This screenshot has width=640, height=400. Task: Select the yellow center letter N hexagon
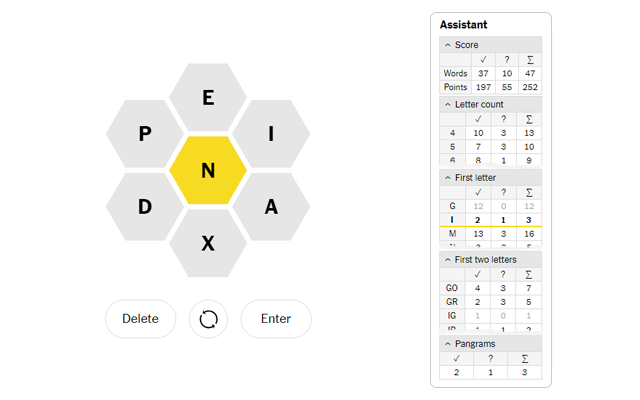pyautogui.click(x=208, y=170)
